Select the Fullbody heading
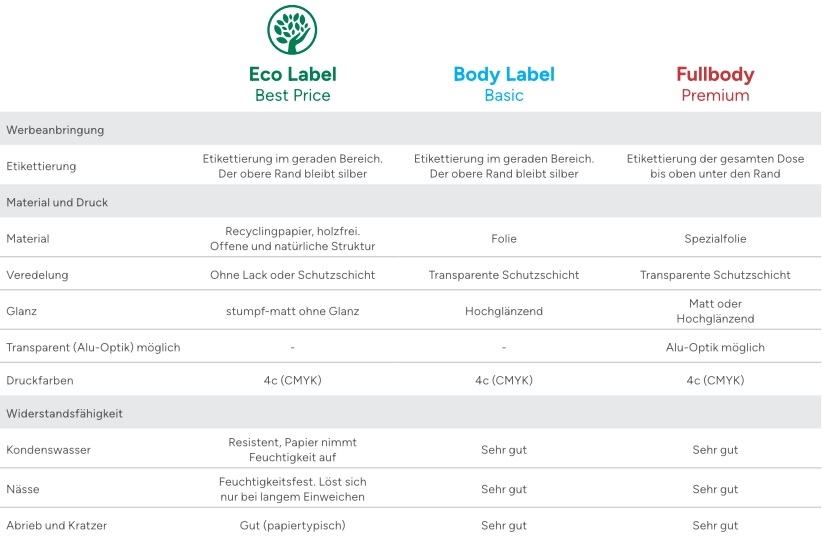The height and width of the screenshot is (550, 823). [x=715, y=75]
